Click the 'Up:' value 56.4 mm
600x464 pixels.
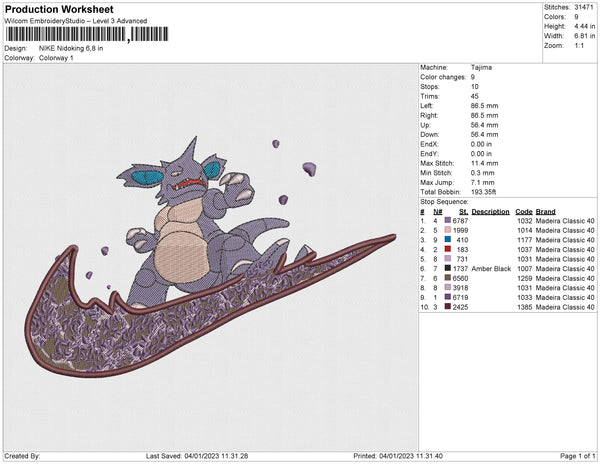pyautogui.click(x=484, y=125)
